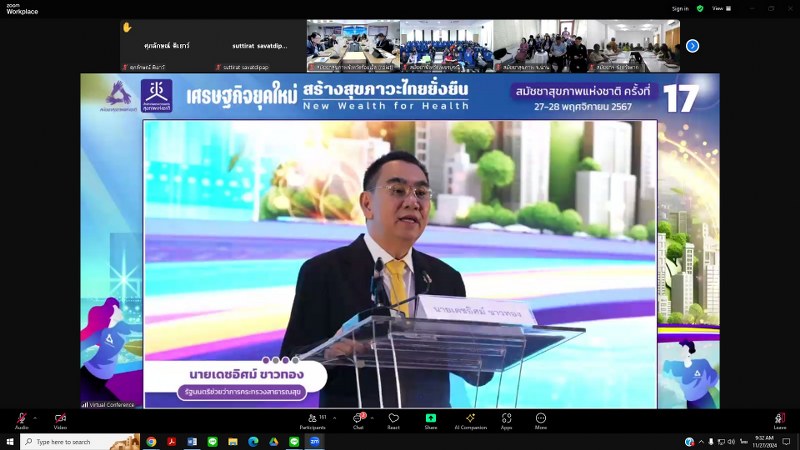This screenshot has width=800, height=450.
Task: Switch to the Zoom taskbar icon
Action: [x=314, y=442]
